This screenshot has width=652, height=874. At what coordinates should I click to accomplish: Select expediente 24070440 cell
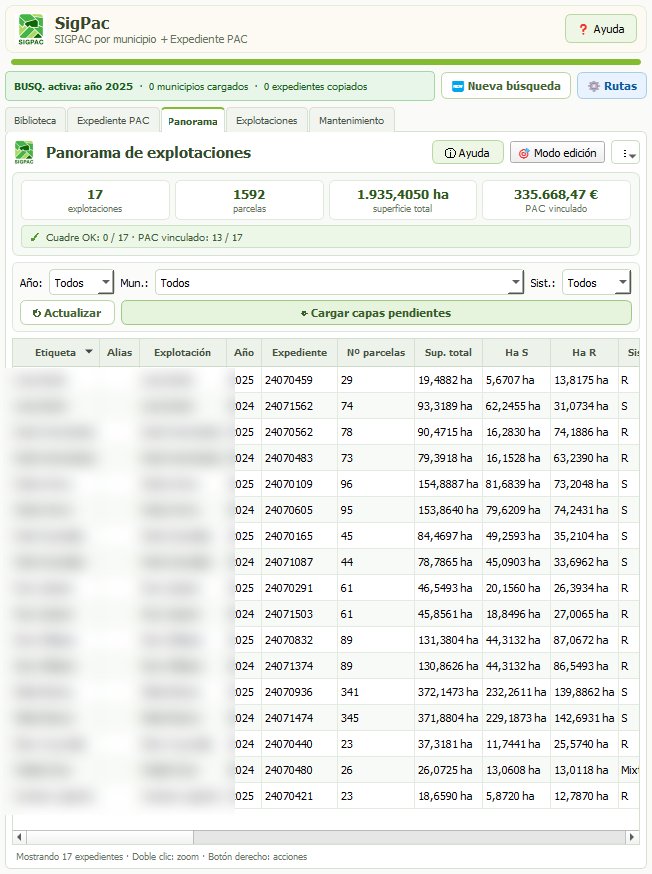tap(299, 744)
